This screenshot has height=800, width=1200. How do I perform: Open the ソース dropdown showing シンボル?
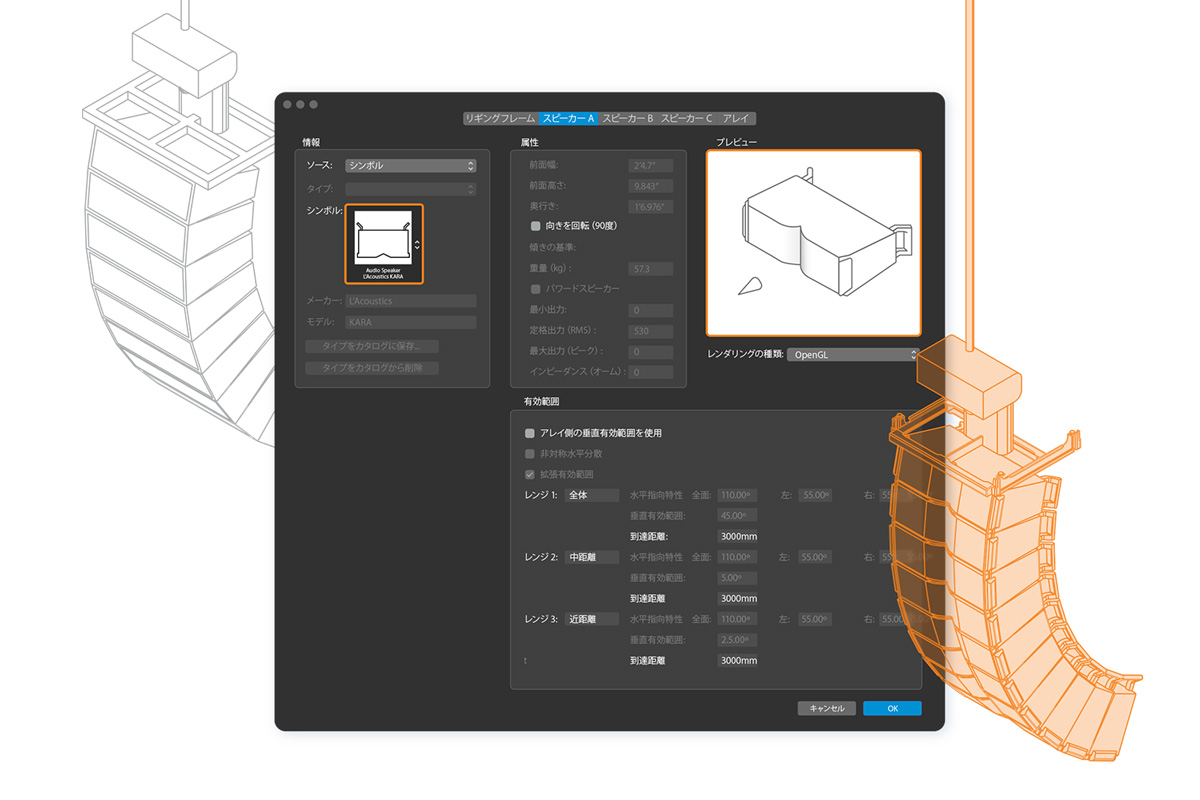coord(410,166)
